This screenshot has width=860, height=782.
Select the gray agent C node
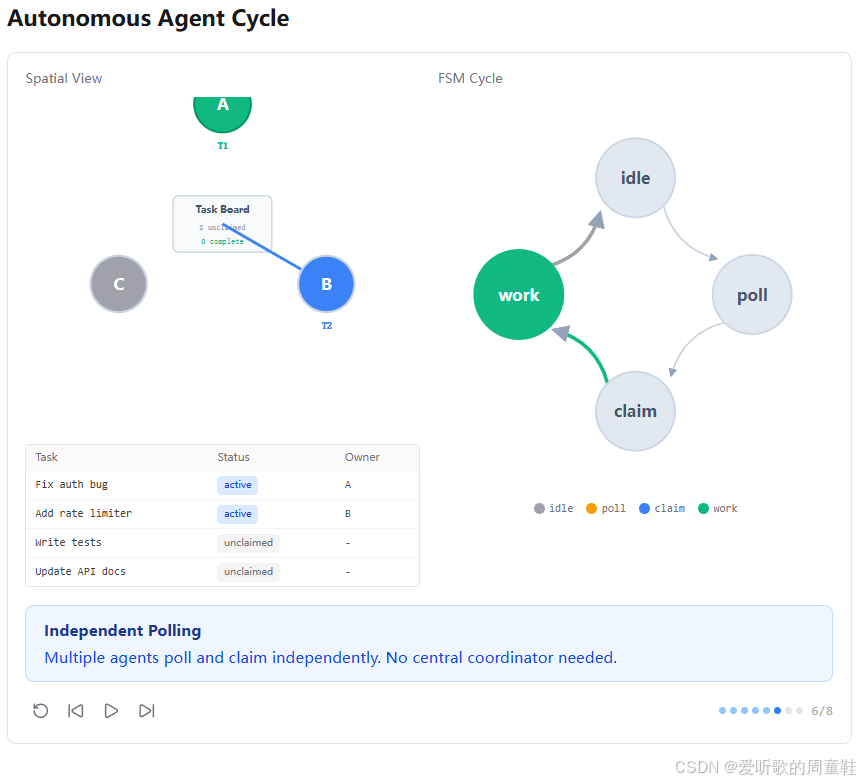click(x=118, y=284)
